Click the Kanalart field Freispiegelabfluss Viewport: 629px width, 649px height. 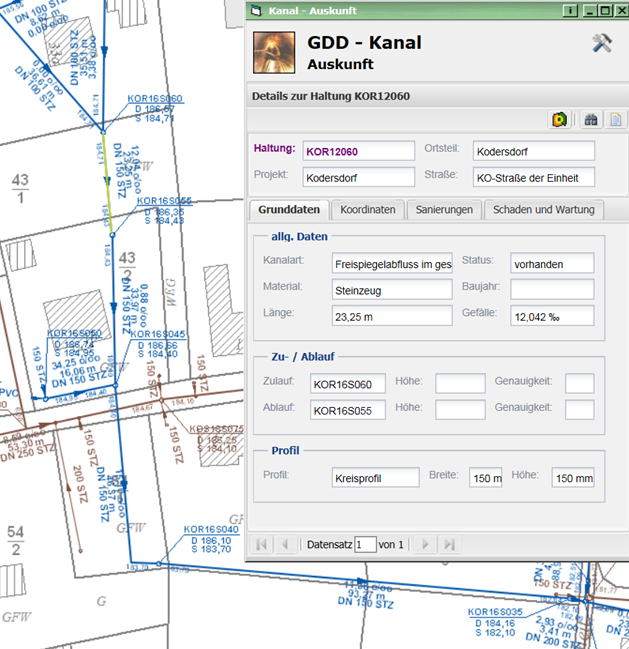(x=392, y=264)
